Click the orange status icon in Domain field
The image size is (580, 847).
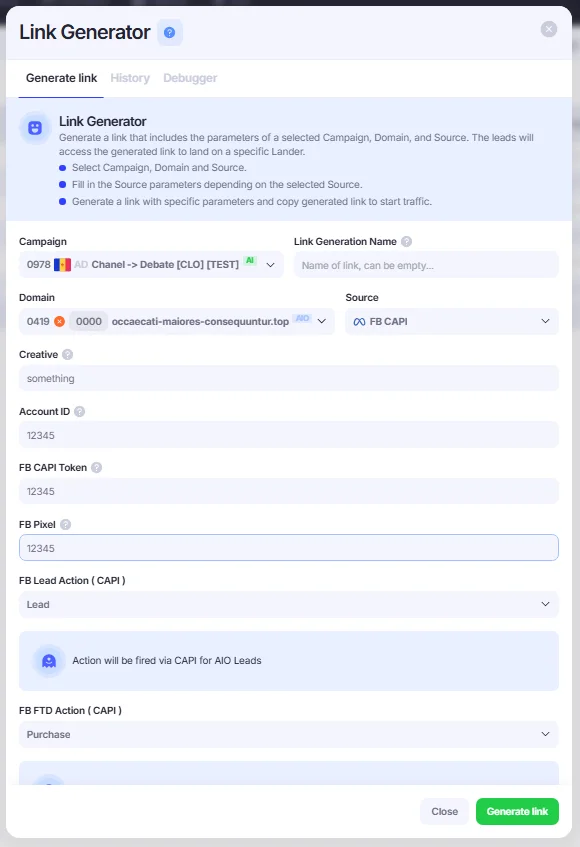(x=59, y=321)
